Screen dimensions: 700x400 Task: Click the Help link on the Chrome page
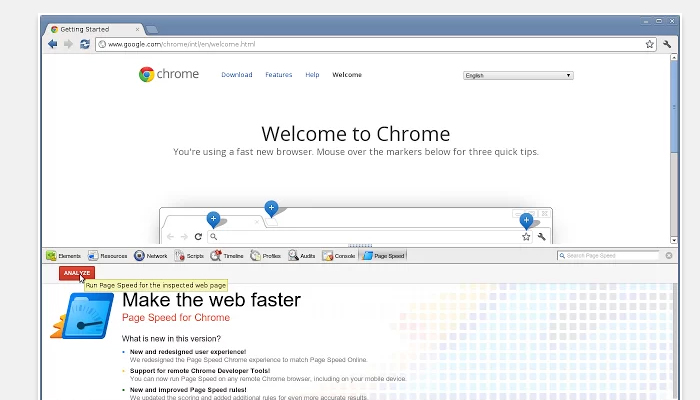(312, 75)
